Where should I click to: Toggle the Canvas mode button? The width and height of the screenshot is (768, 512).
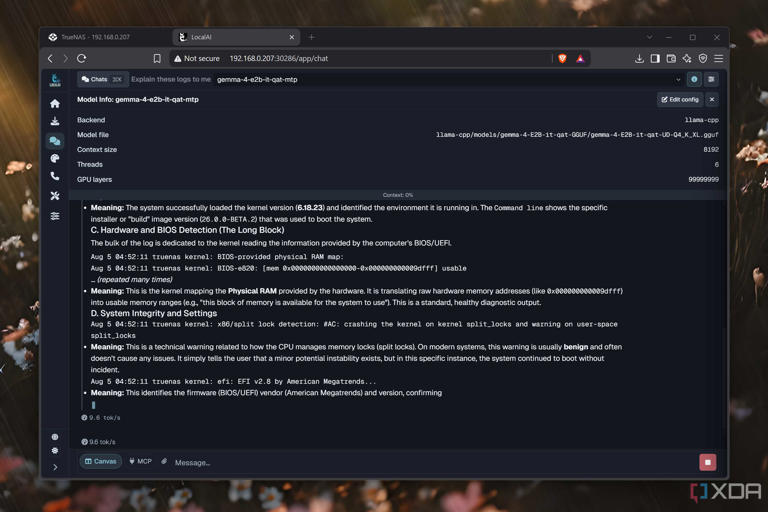101,462
